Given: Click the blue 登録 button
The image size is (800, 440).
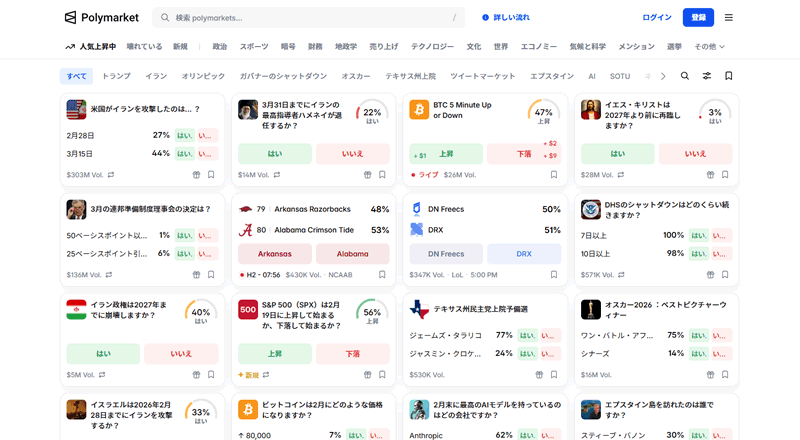Looking at the screenshot, I should pyautogui.click(x=698, y=17).
